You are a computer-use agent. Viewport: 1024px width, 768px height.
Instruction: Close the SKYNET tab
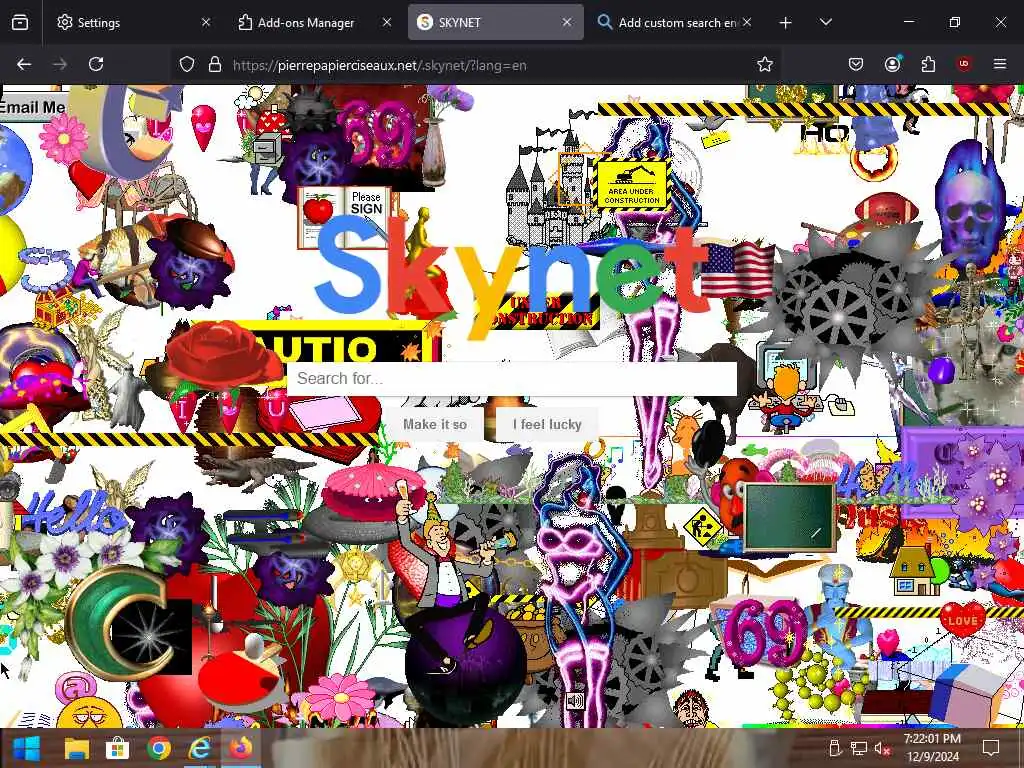tap(567, 23)
